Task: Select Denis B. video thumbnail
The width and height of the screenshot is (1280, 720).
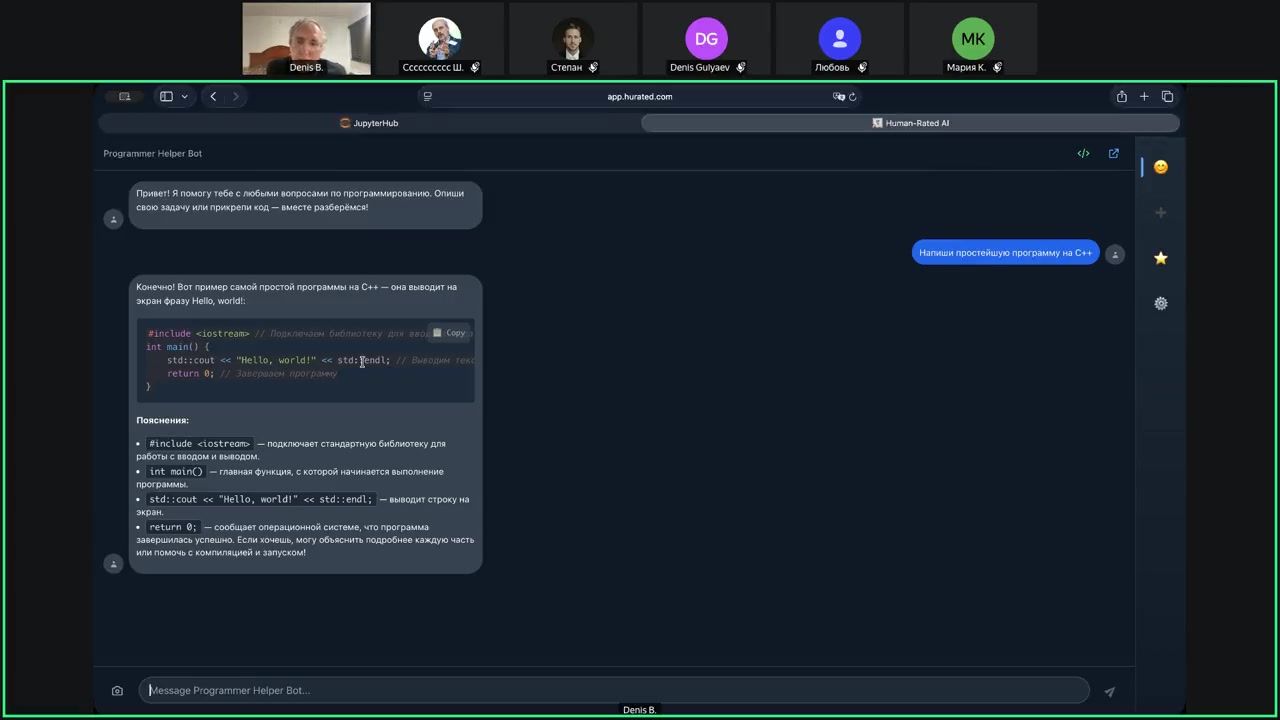Action: (x=306, y=39)
